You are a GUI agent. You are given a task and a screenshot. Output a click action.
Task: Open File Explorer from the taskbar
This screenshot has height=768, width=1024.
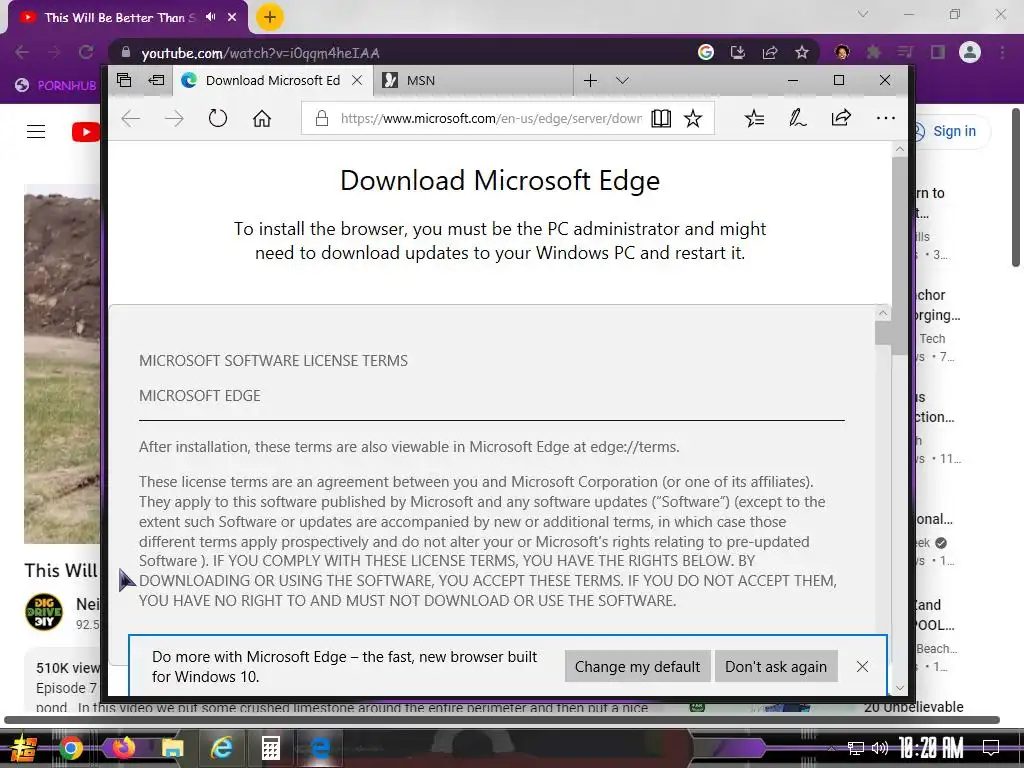(x=172, y=748)
